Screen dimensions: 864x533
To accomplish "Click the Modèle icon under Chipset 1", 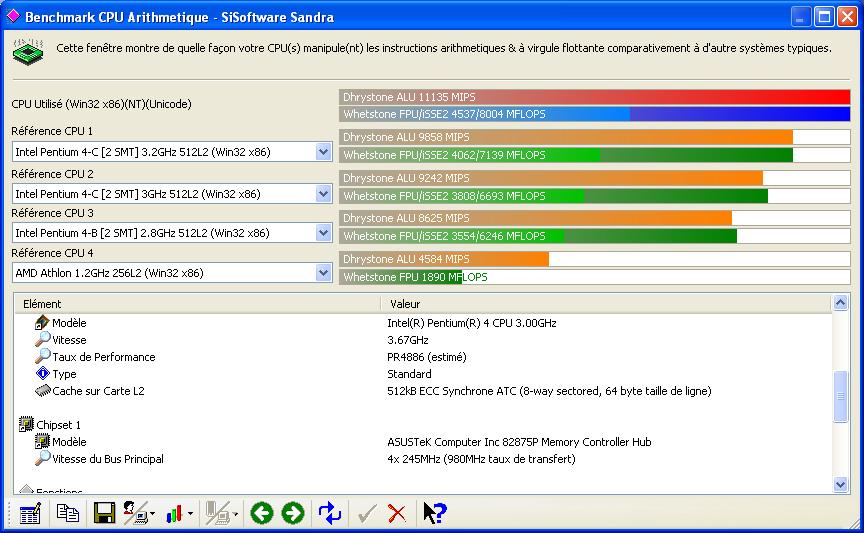I will coord(42,441).
